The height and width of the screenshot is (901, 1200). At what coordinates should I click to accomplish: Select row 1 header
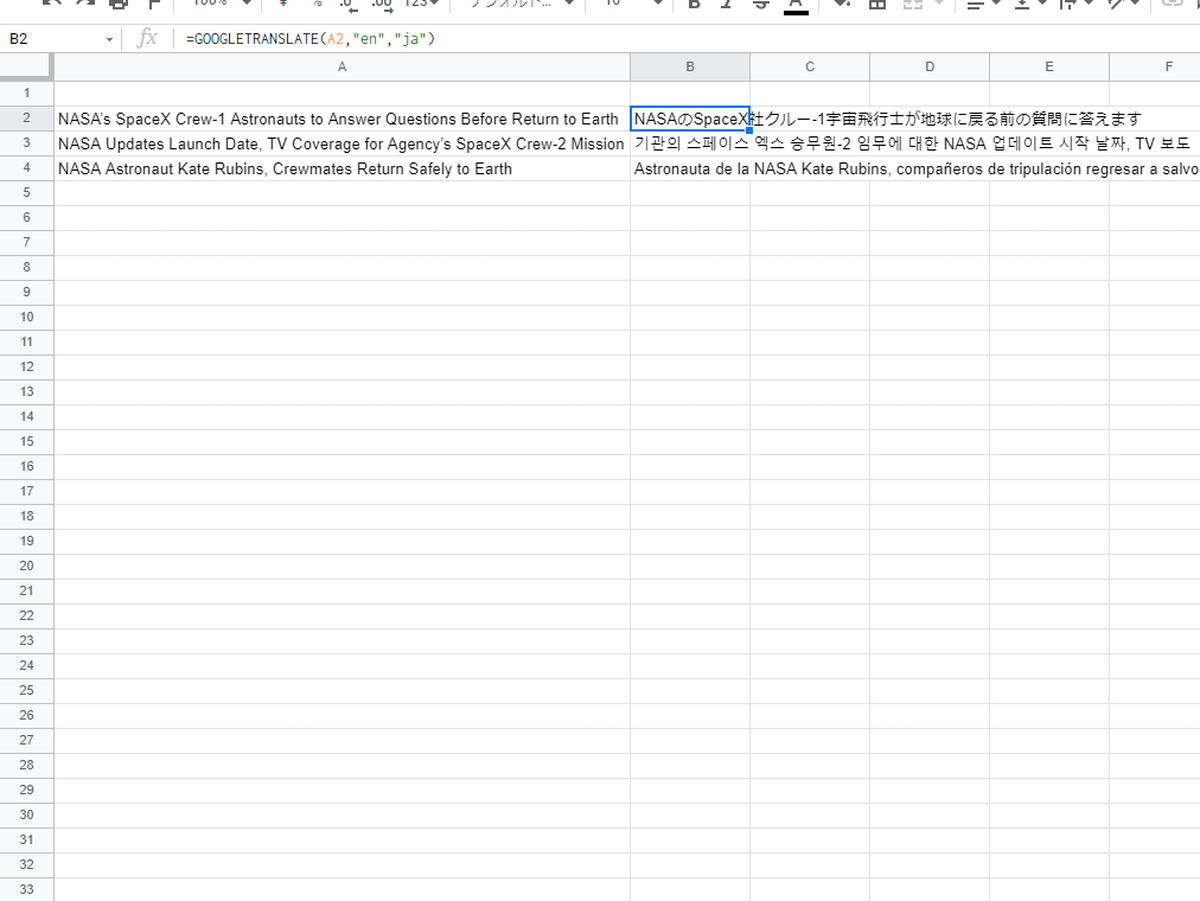26,93
